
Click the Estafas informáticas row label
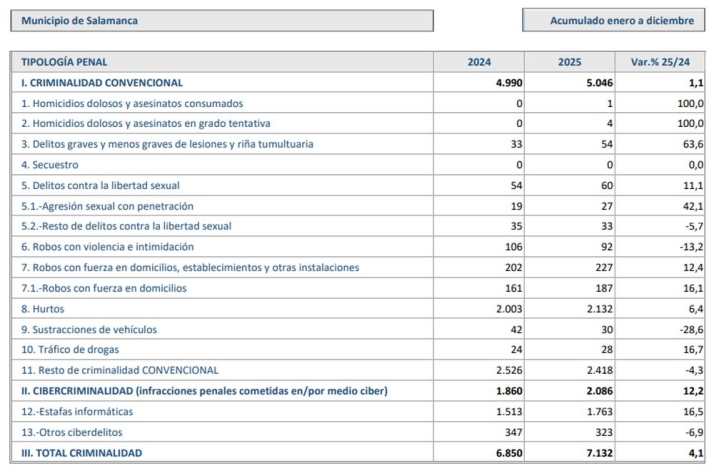click(82, 411)
